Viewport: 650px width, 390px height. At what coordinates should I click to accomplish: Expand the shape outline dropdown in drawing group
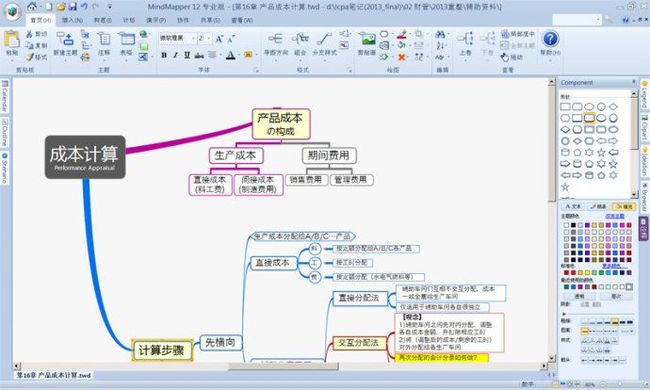click(x=410, y=34)
